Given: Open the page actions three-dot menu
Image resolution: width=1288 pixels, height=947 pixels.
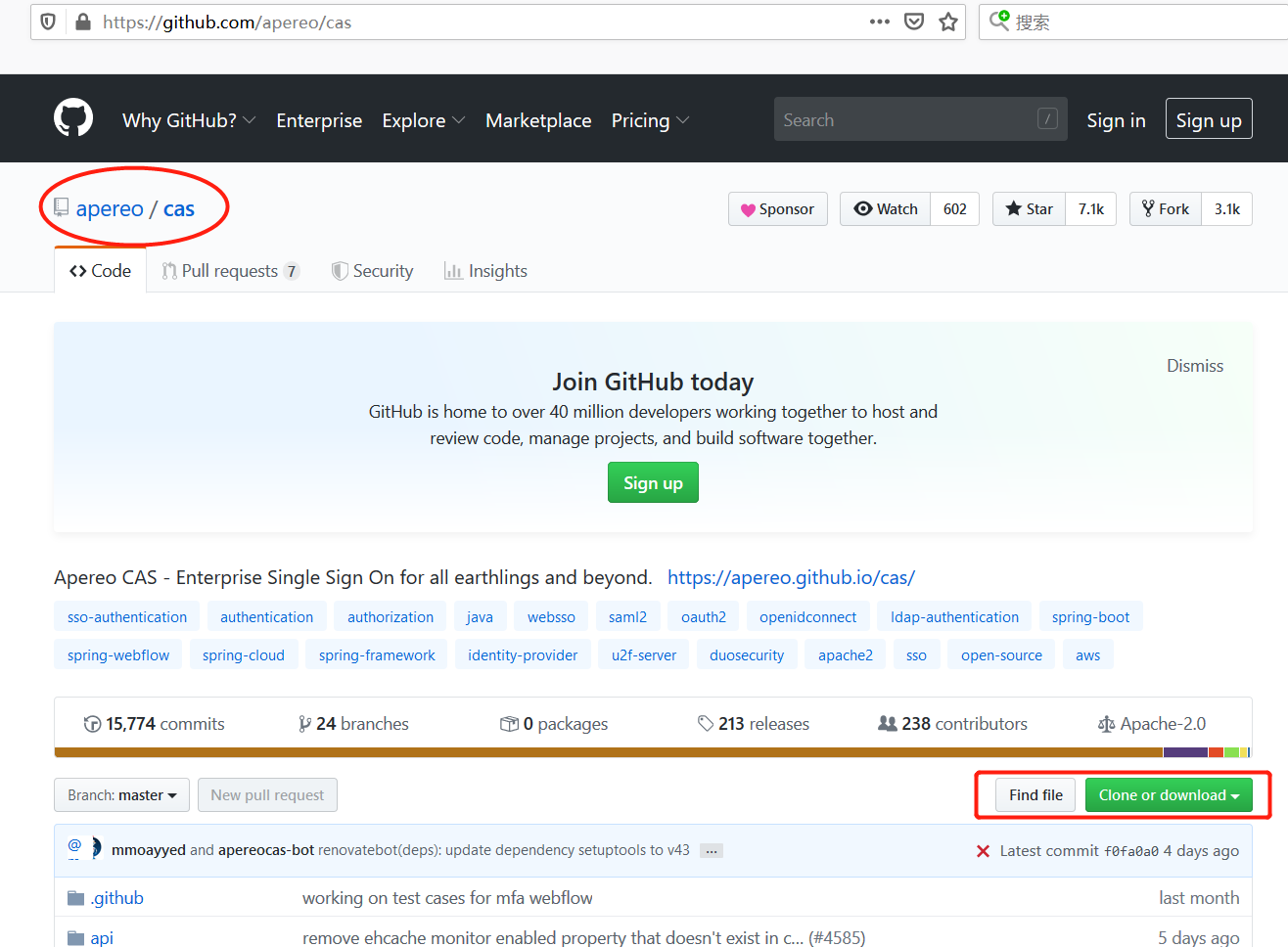Looking at the screenshot, I should 879,22.
